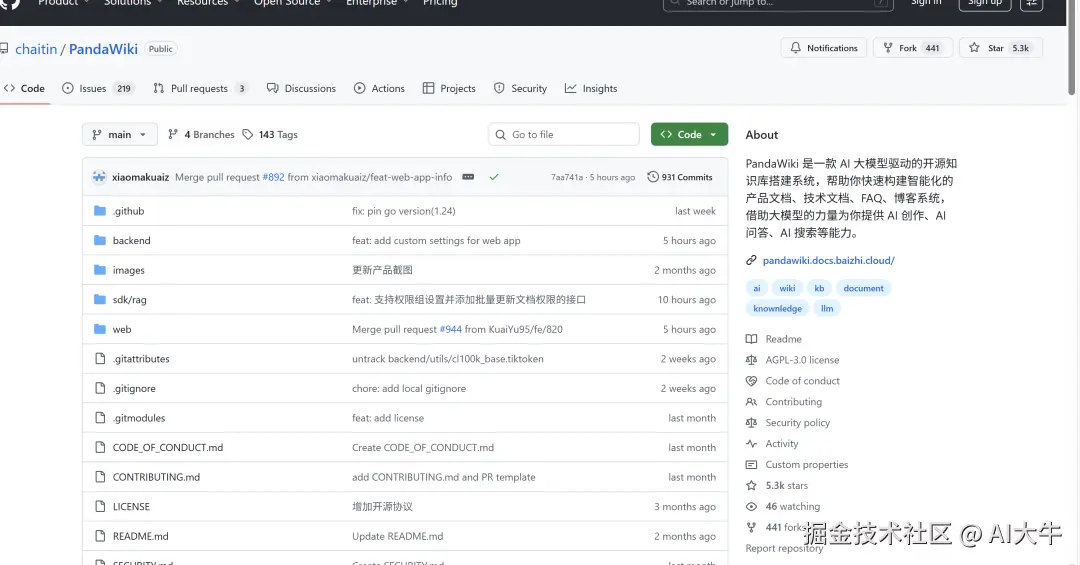
Task: Open pull request #944 link
Action: pyautogui.click(x=450, y=329)
